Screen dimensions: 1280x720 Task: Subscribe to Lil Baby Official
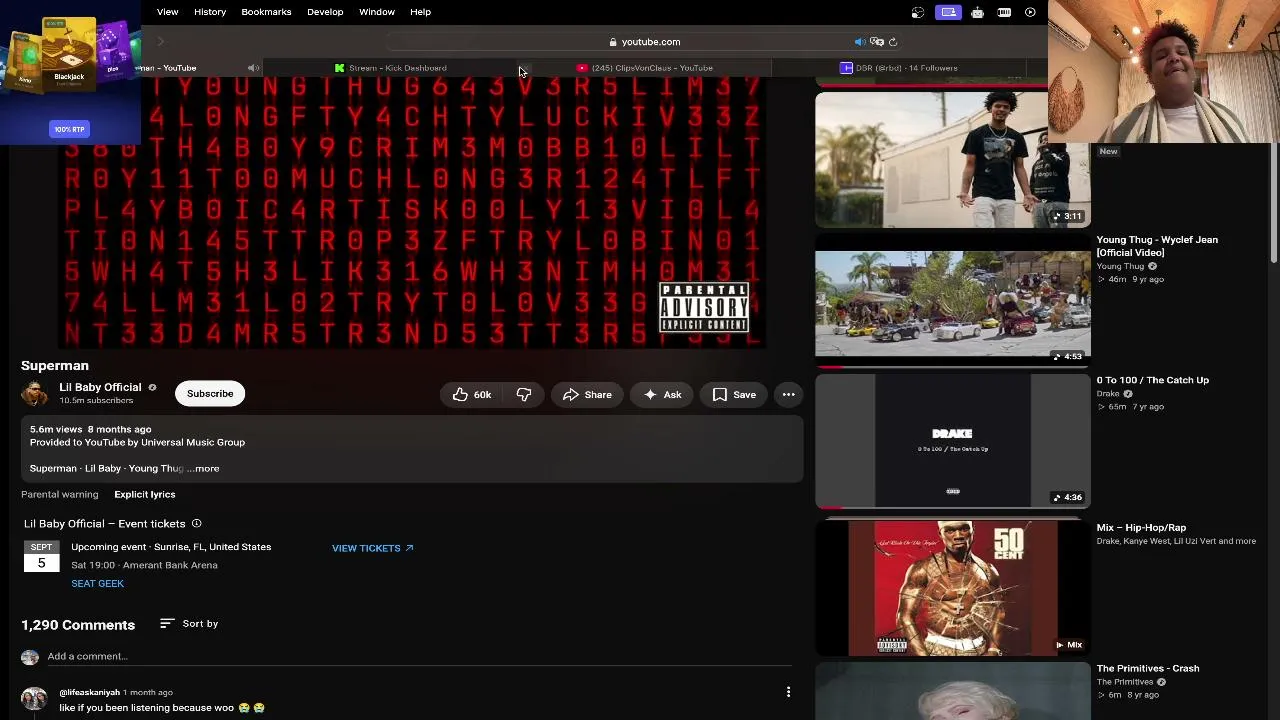(210, 394)
